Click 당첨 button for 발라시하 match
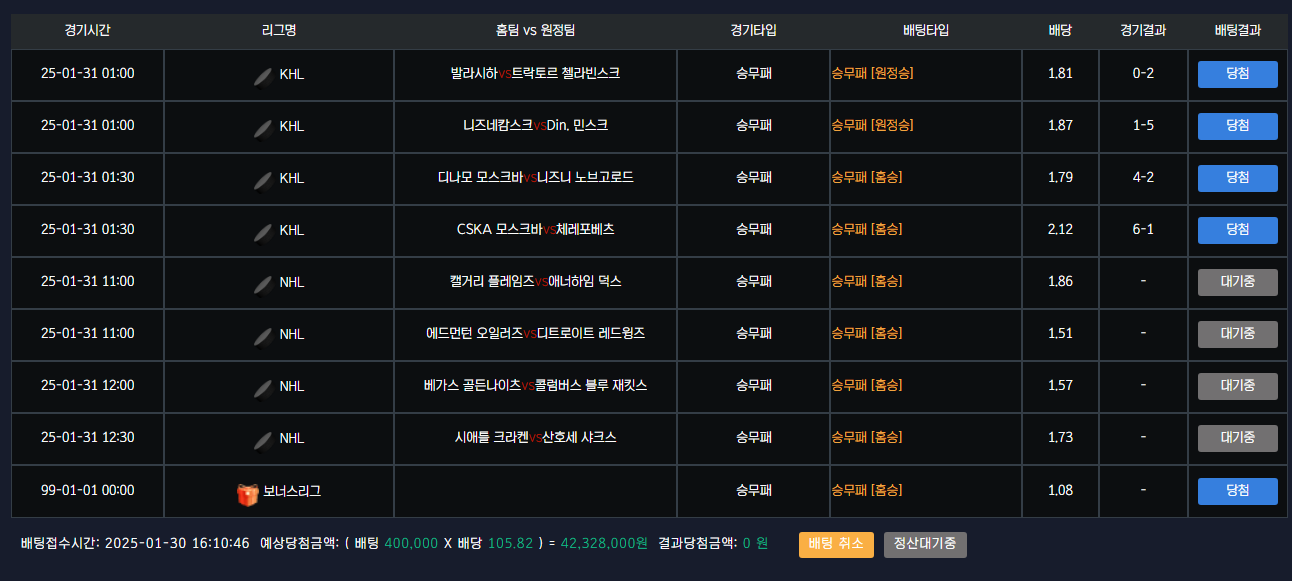Screen dimensions: 1292x581 click(1238, 74)
